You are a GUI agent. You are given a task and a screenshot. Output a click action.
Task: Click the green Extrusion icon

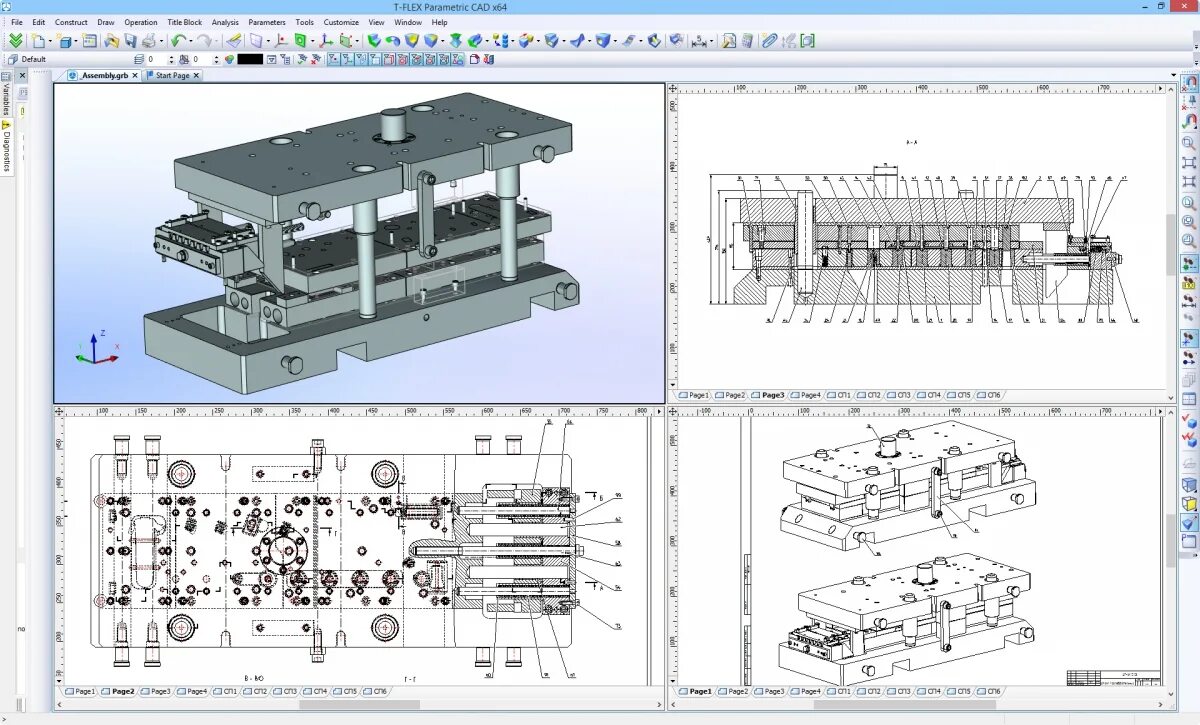click(373, 41)
